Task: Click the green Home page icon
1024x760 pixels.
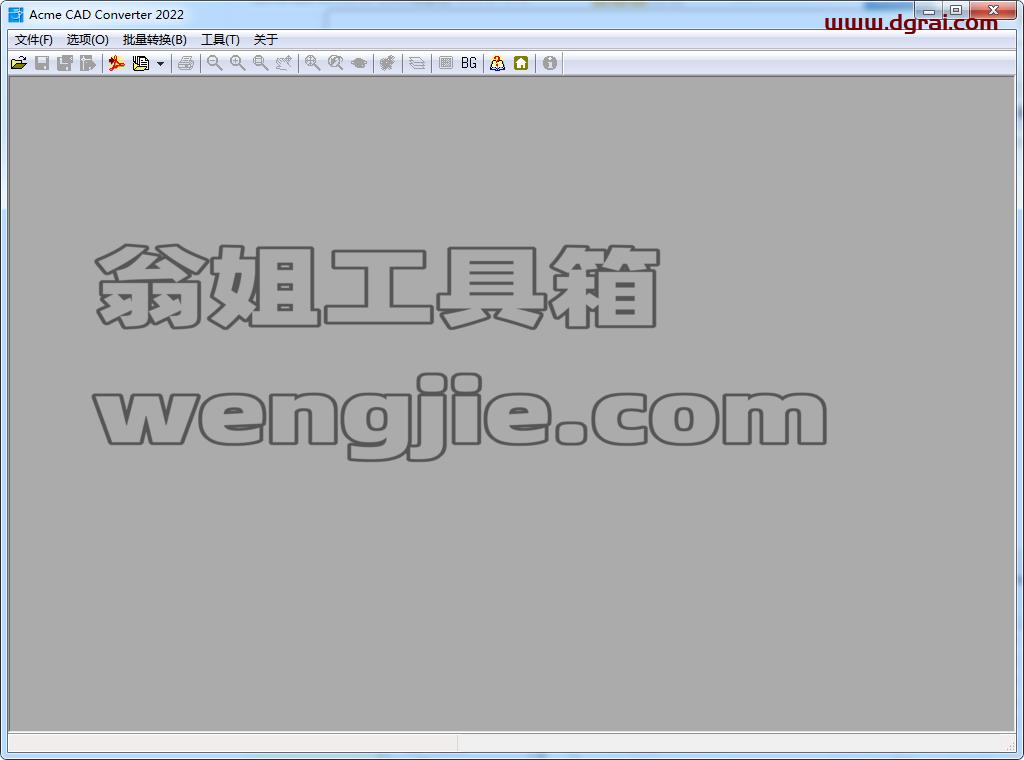Action: [x=521, y=63]
